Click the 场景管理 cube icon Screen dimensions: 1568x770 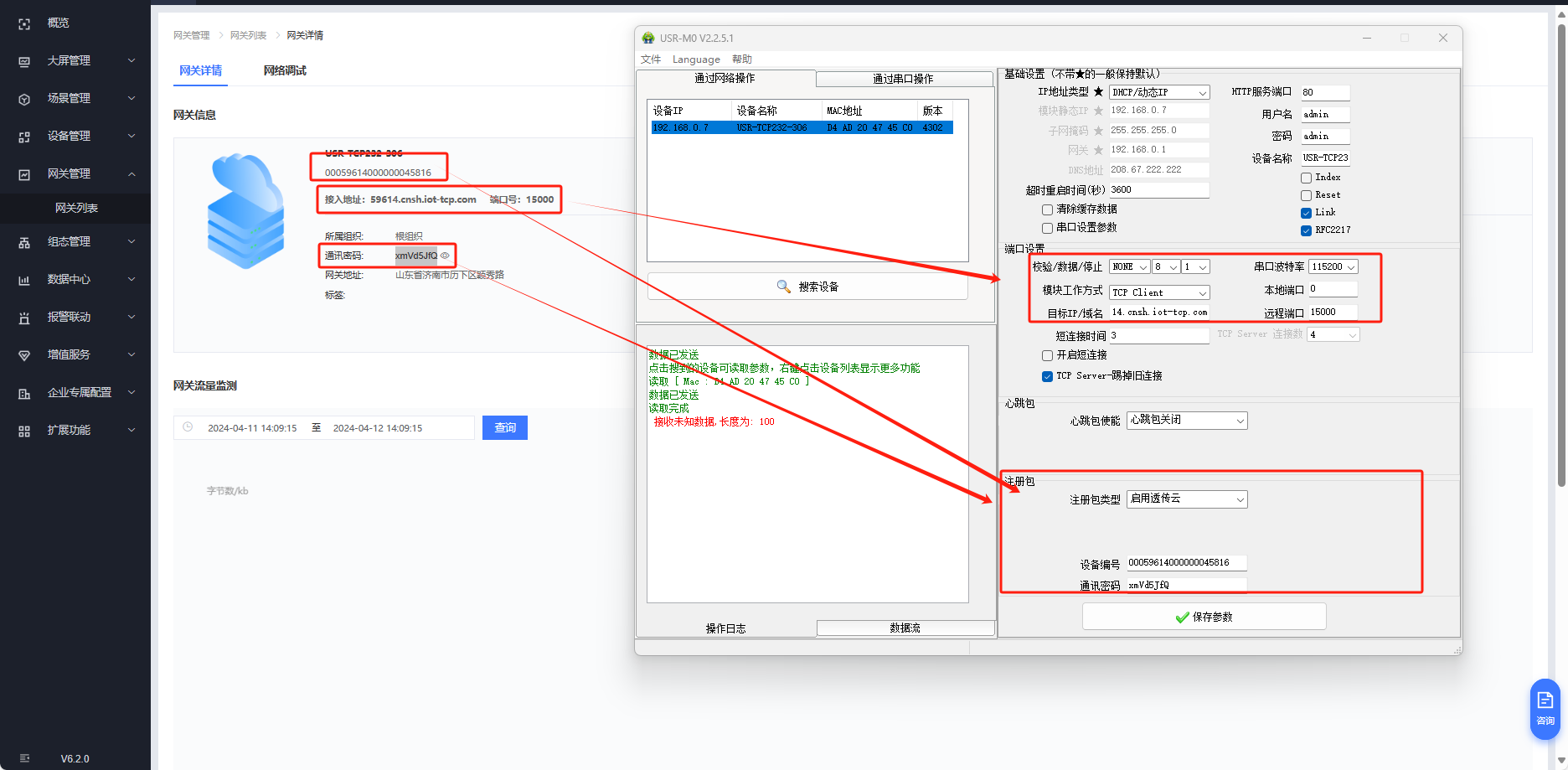click(x=24, y=99)
